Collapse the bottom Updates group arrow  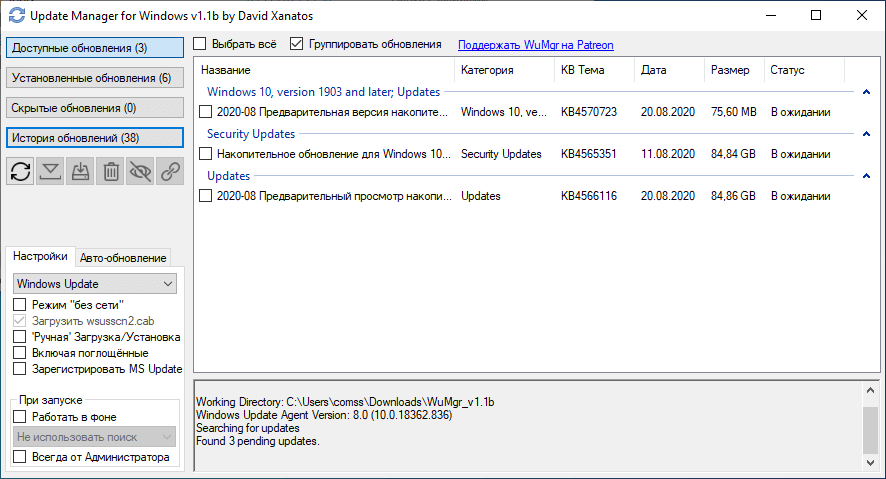click(866, 176)
